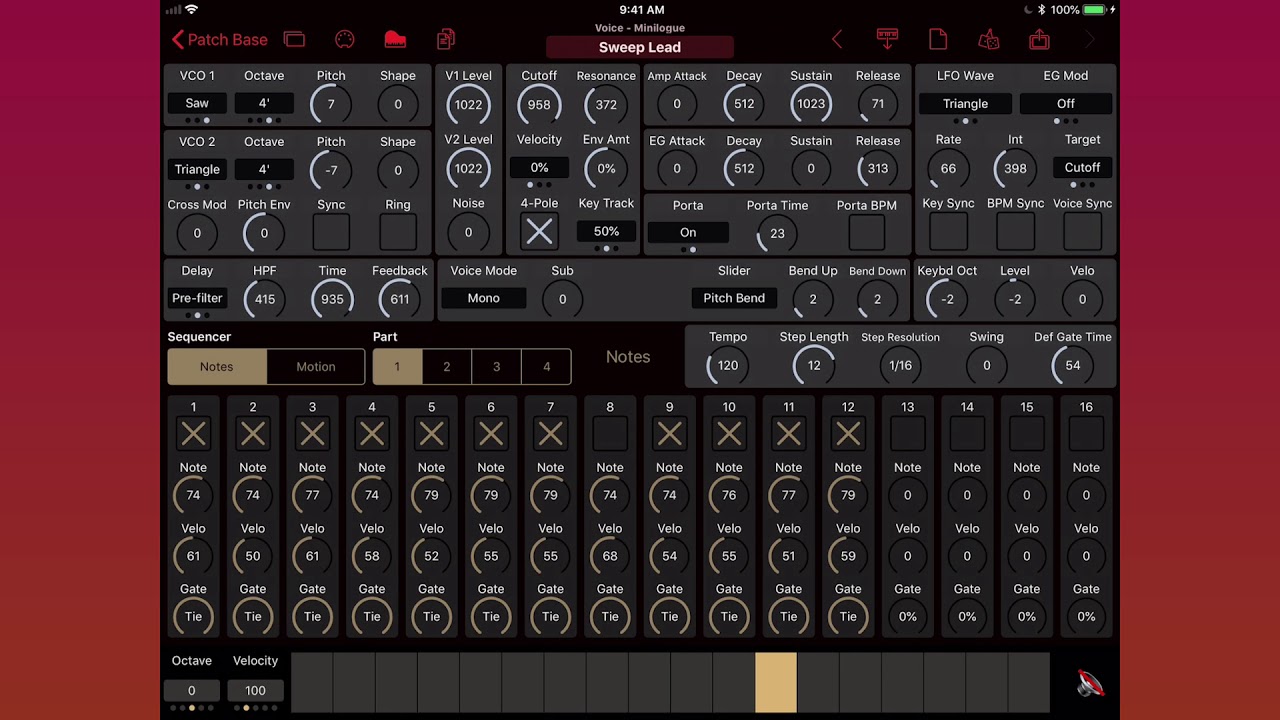
Task: Select the red piano keyboard icon
Action: [395, 39]
